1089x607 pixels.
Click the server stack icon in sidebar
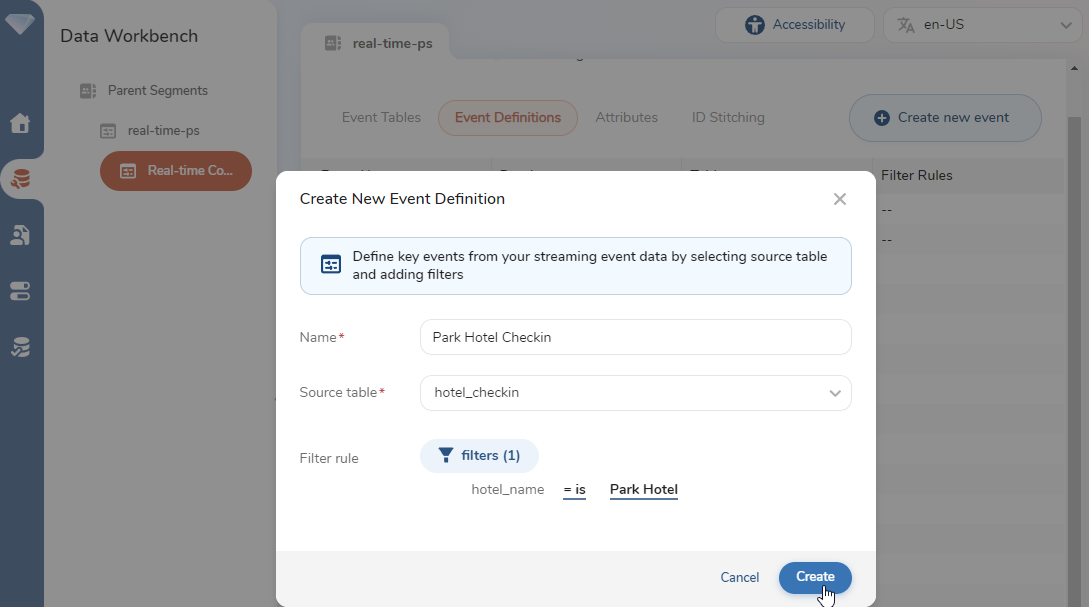20,291
